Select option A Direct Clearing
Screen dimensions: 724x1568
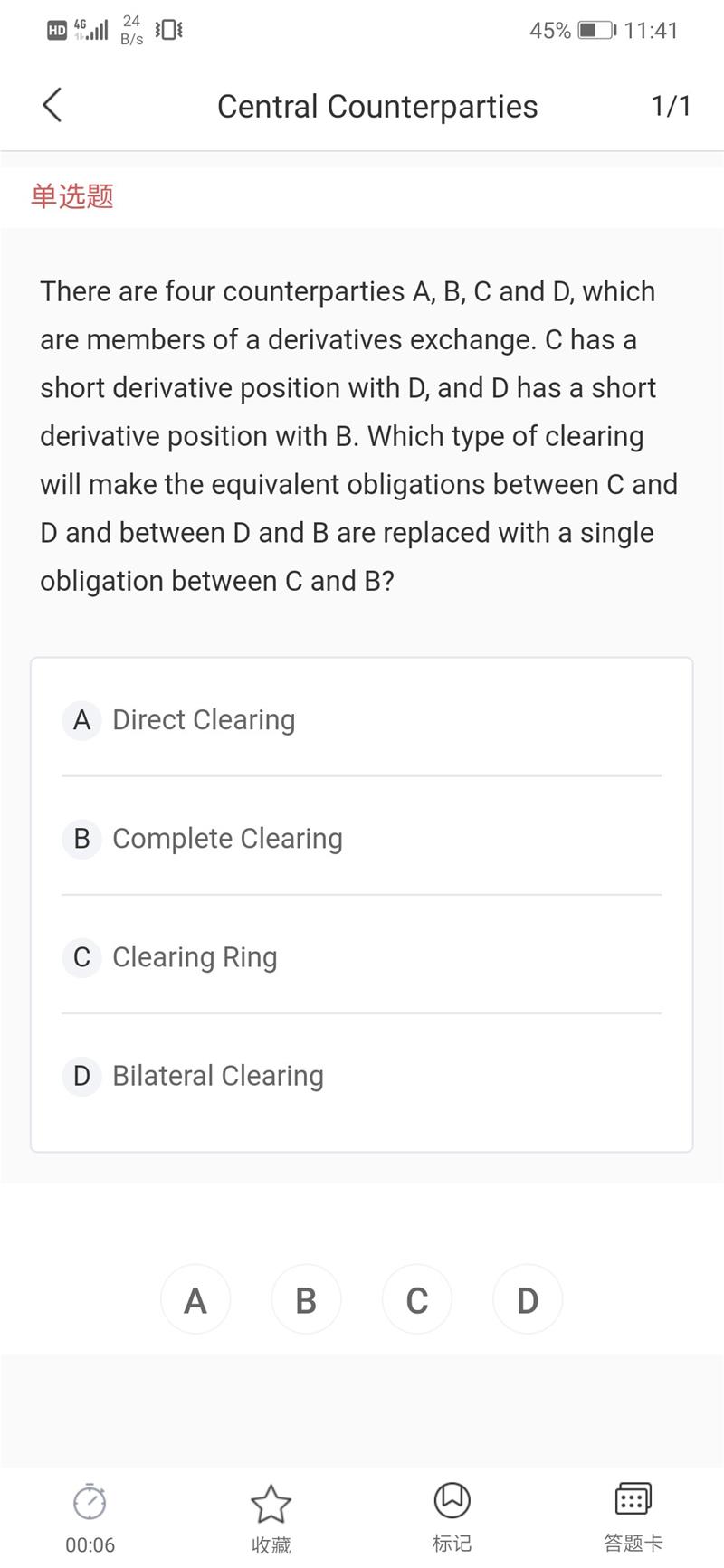click(204, 720)
